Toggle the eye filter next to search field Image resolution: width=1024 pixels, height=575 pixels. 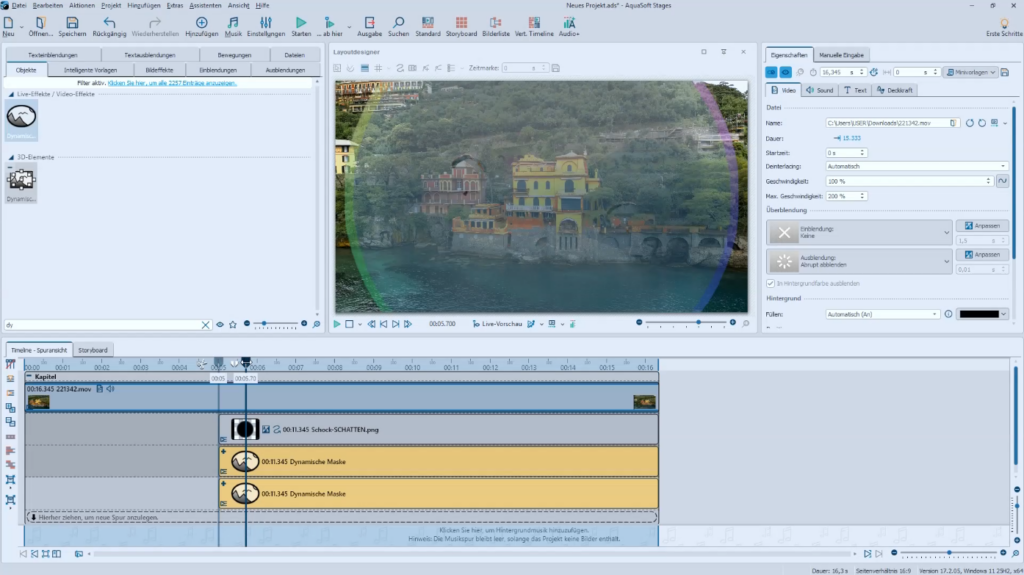coord(220,325)
